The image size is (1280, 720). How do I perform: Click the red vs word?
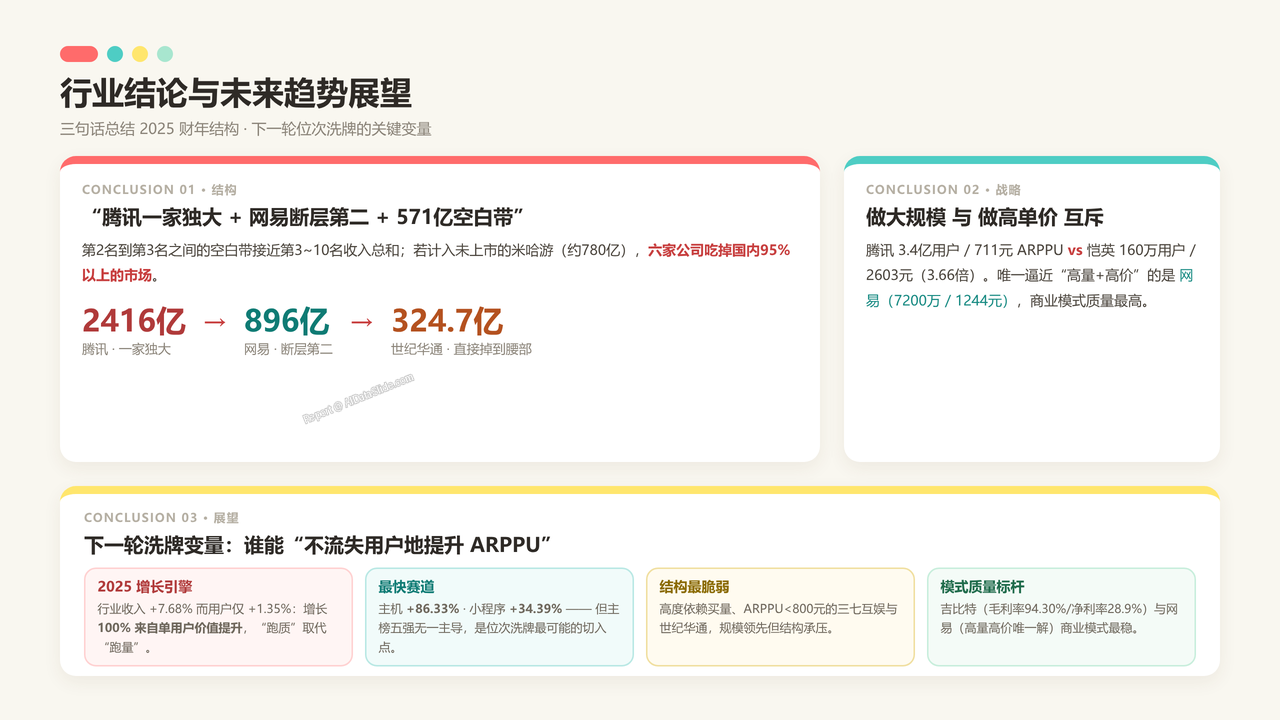pos(1075,251)
